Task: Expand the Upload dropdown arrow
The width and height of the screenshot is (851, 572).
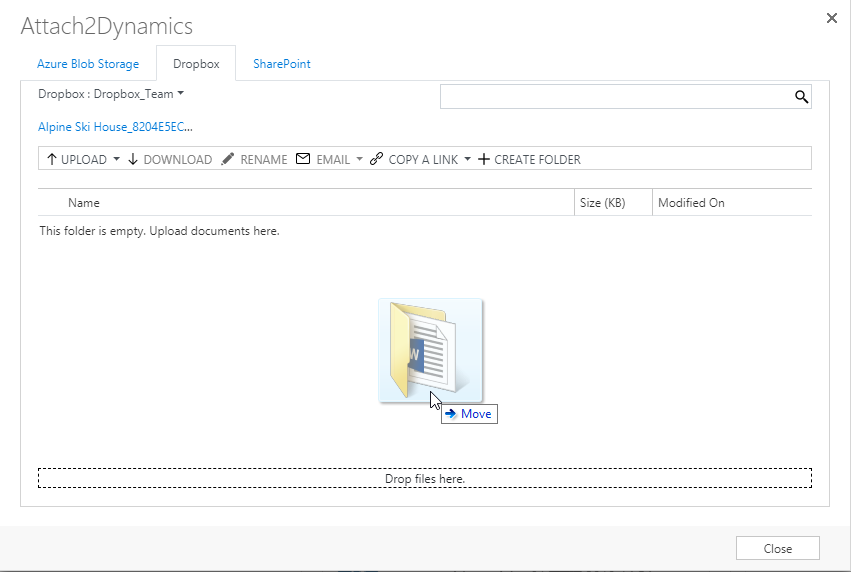Action: point(116,159)
